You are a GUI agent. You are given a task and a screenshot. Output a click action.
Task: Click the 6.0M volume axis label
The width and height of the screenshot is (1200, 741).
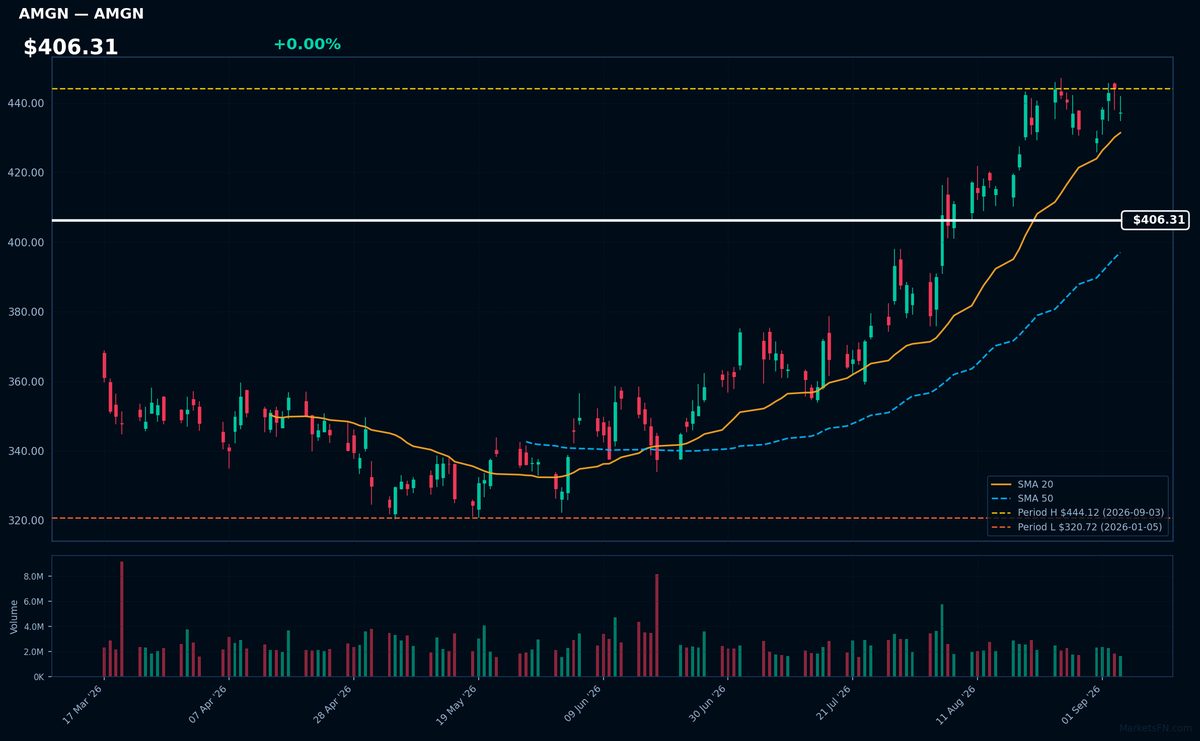tap(34, 602)
